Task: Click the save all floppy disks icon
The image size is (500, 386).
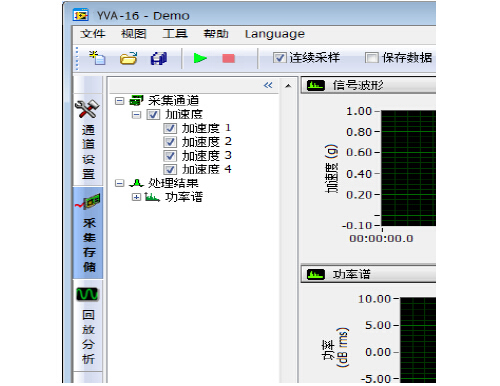Action: point(159,58)
